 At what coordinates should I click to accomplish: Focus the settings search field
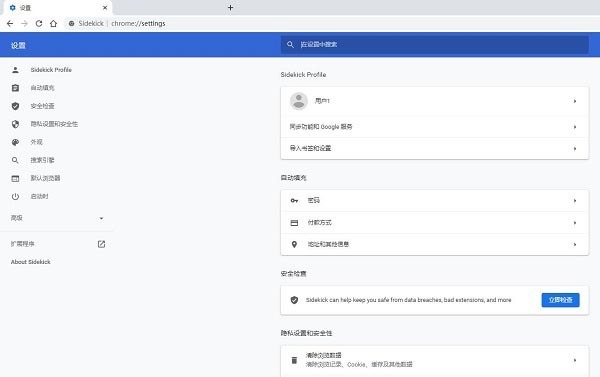(x=435, y=45)
